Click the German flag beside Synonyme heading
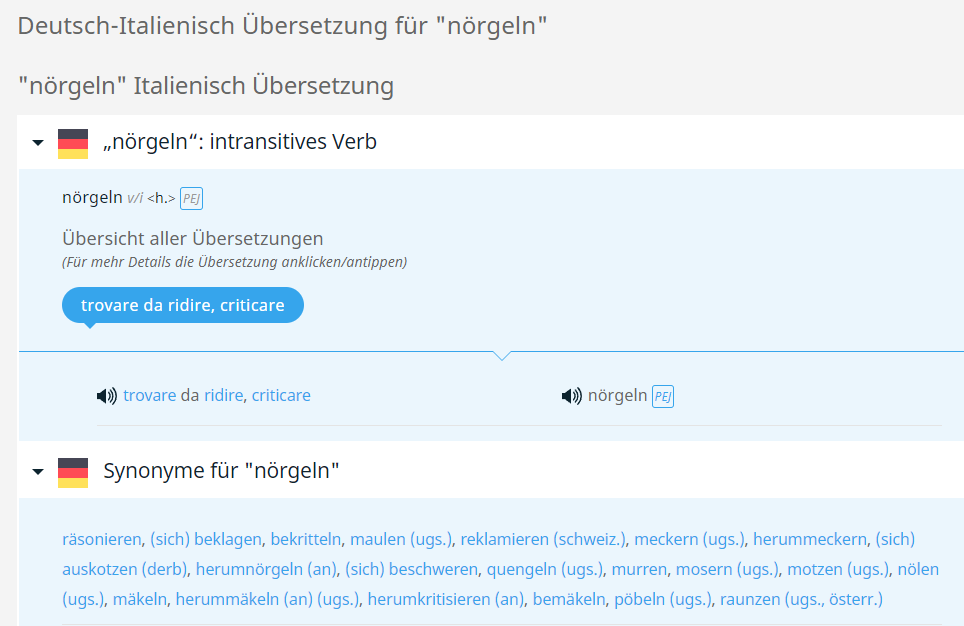964x626 pixels. (x=73, y=471)
